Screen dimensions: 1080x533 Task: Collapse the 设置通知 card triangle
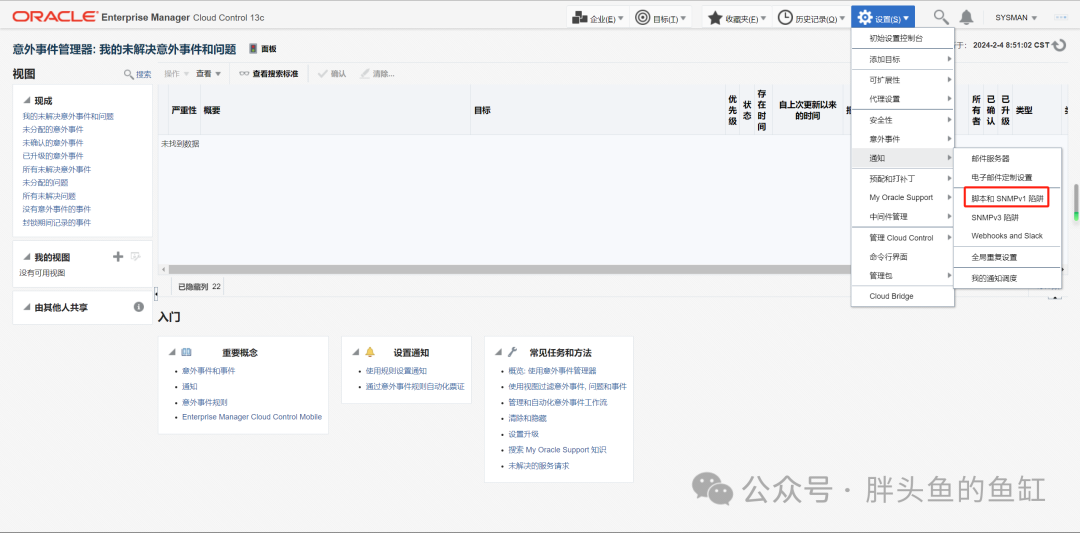click(x=355, y=353)
